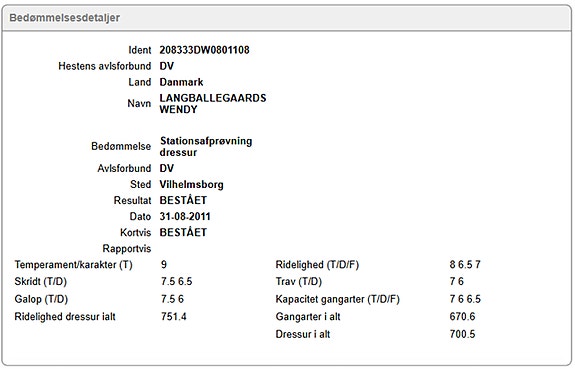Select the Ridelighed scores 8 6.5 7
Viewport: 575px width, 369px height.
[x=465, y=264]
